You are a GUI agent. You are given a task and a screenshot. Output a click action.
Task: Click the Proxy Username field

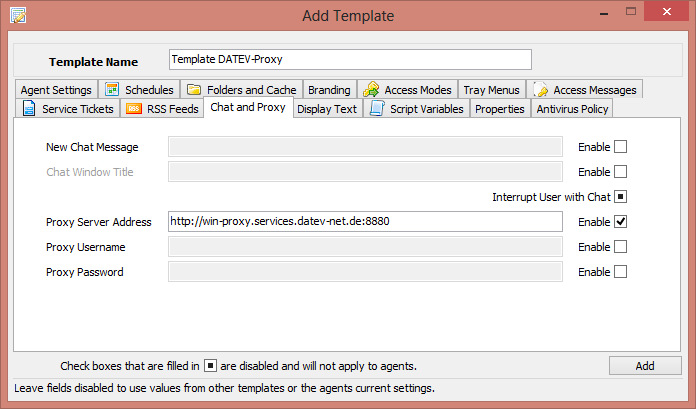(365, 246)
